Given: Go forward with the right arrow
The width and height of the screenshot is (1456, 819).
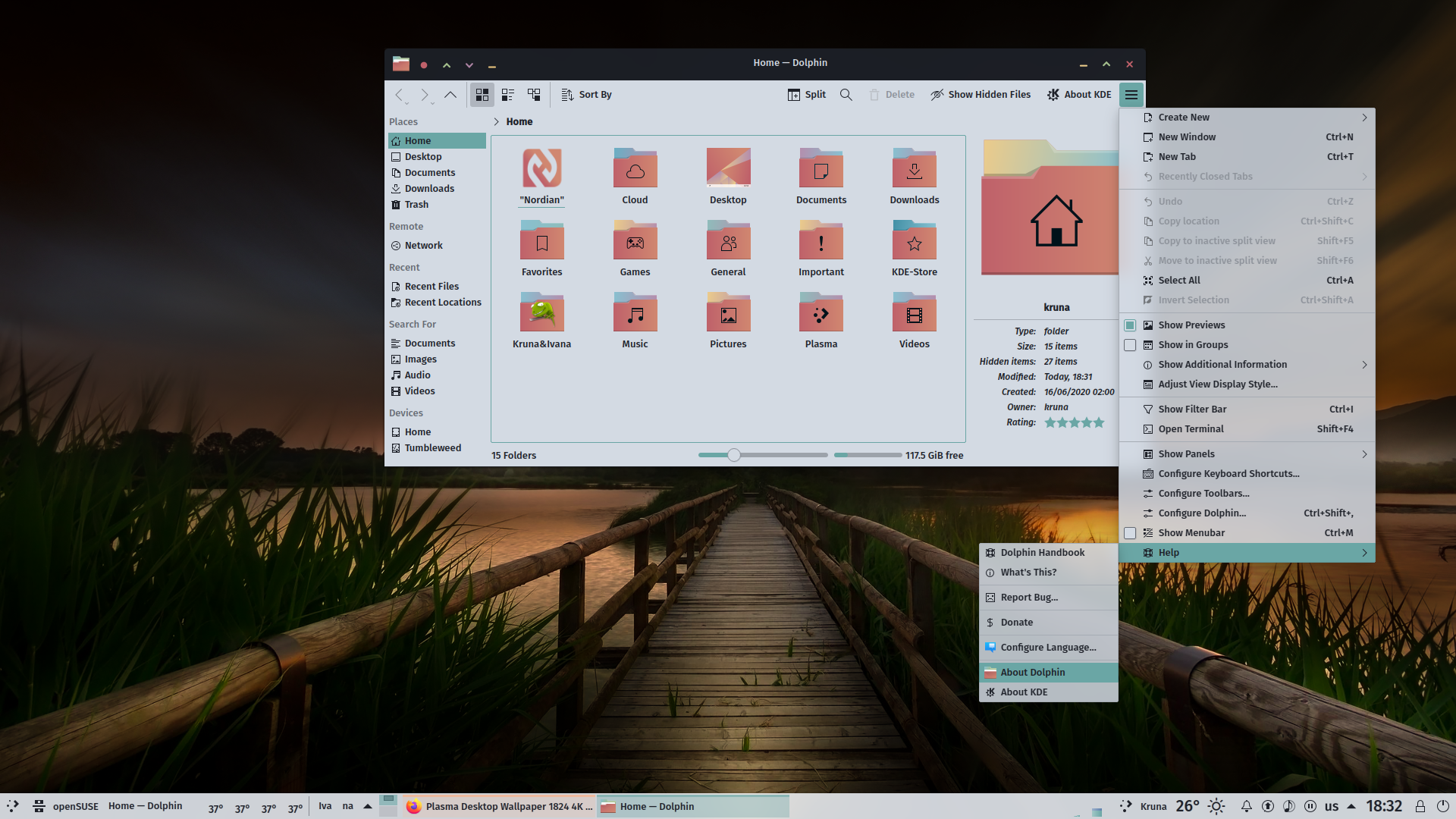Looking at the screenshot, I should 424,95.
